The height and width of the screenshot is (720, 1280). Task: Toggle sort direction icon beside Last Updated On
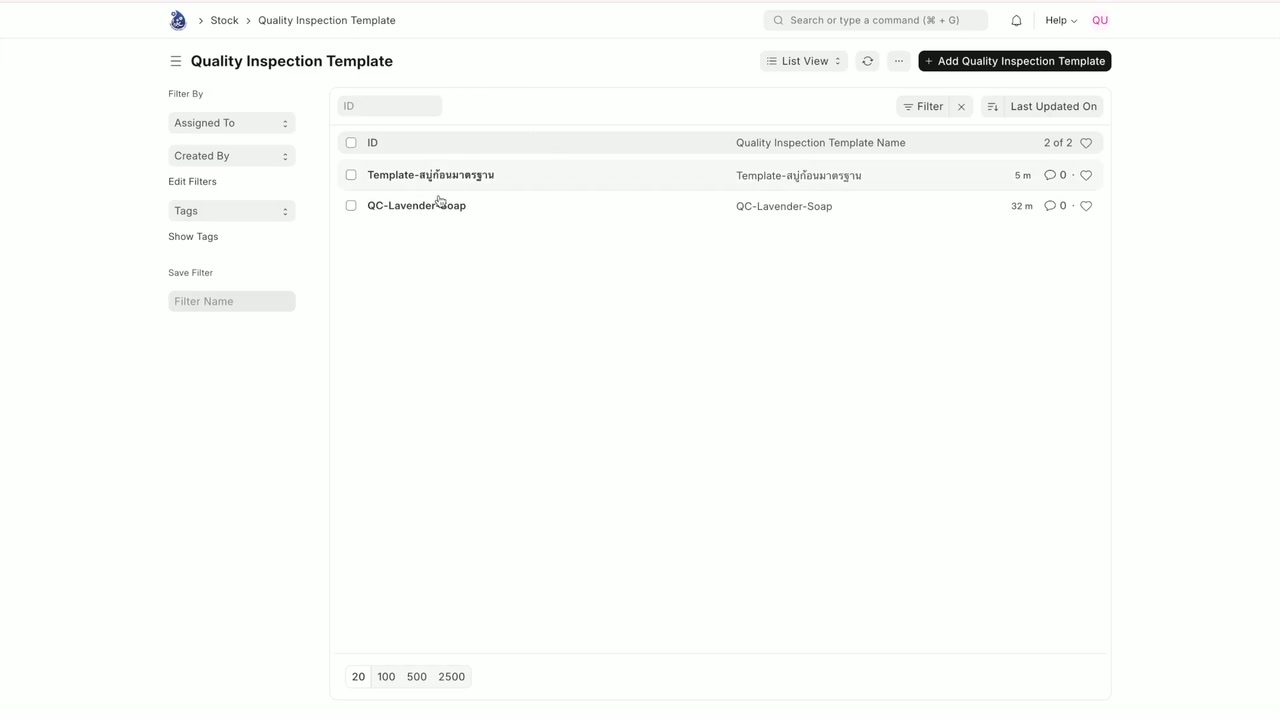point(992,106)
